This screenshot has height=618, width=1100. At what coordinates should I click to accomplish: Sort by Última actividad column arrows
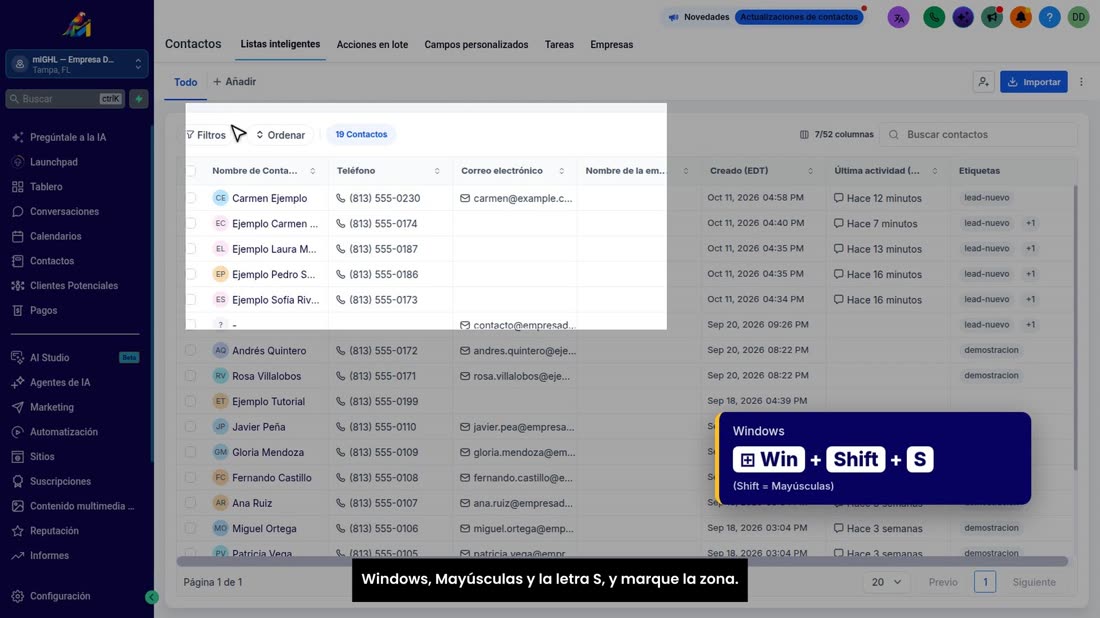pyautogui.click(x=934, y=171)
